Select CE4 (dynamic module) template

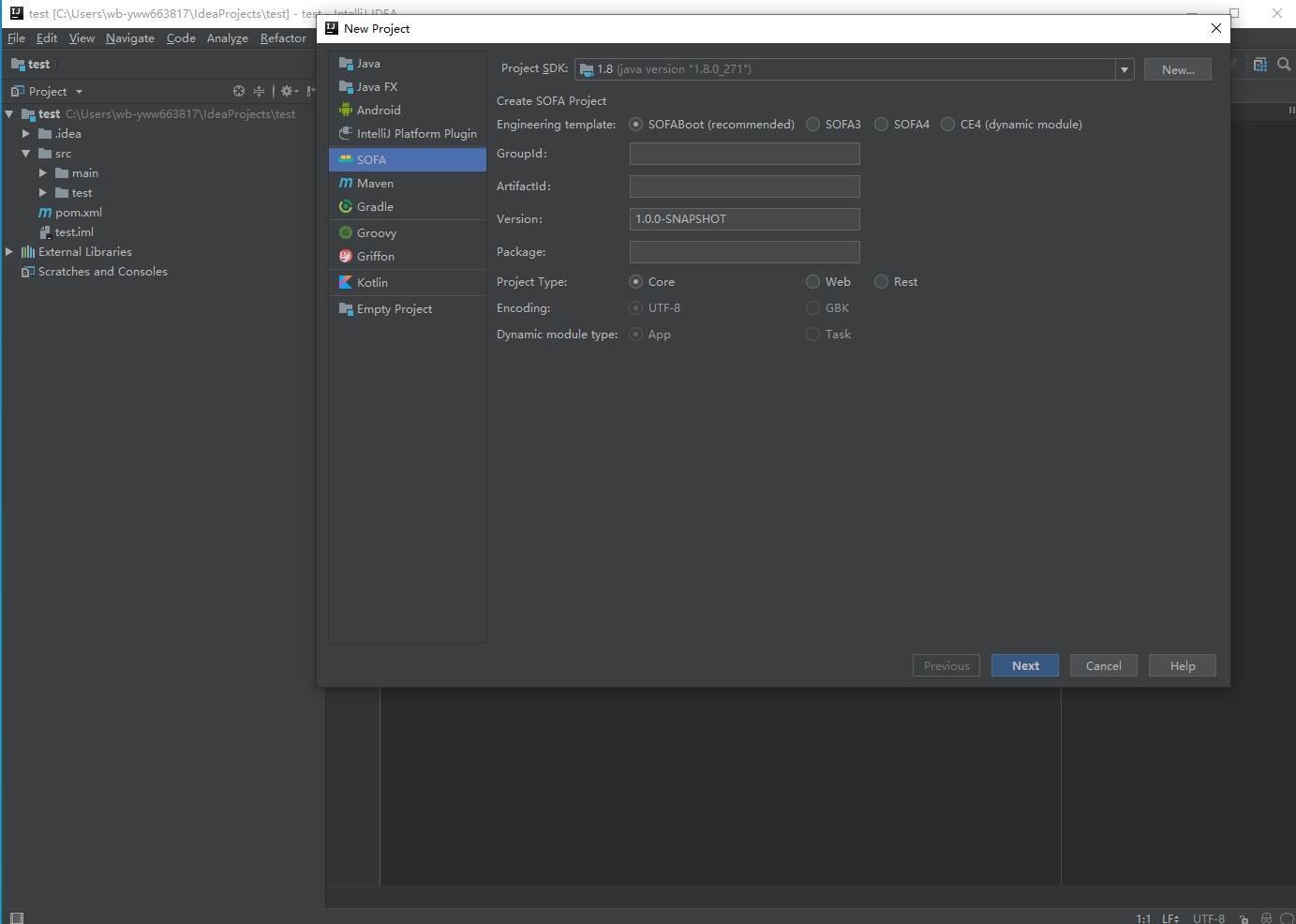click(x=948, y=125)
